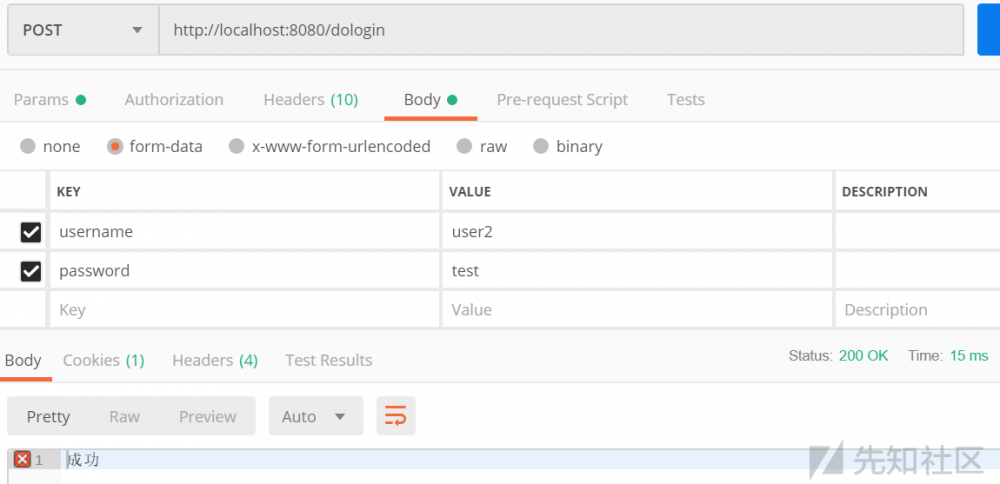Image resolution: width=1000 pixels, height=484 pixels.
Task: Expand the Auto format dropdown
Action: point(314,416)
